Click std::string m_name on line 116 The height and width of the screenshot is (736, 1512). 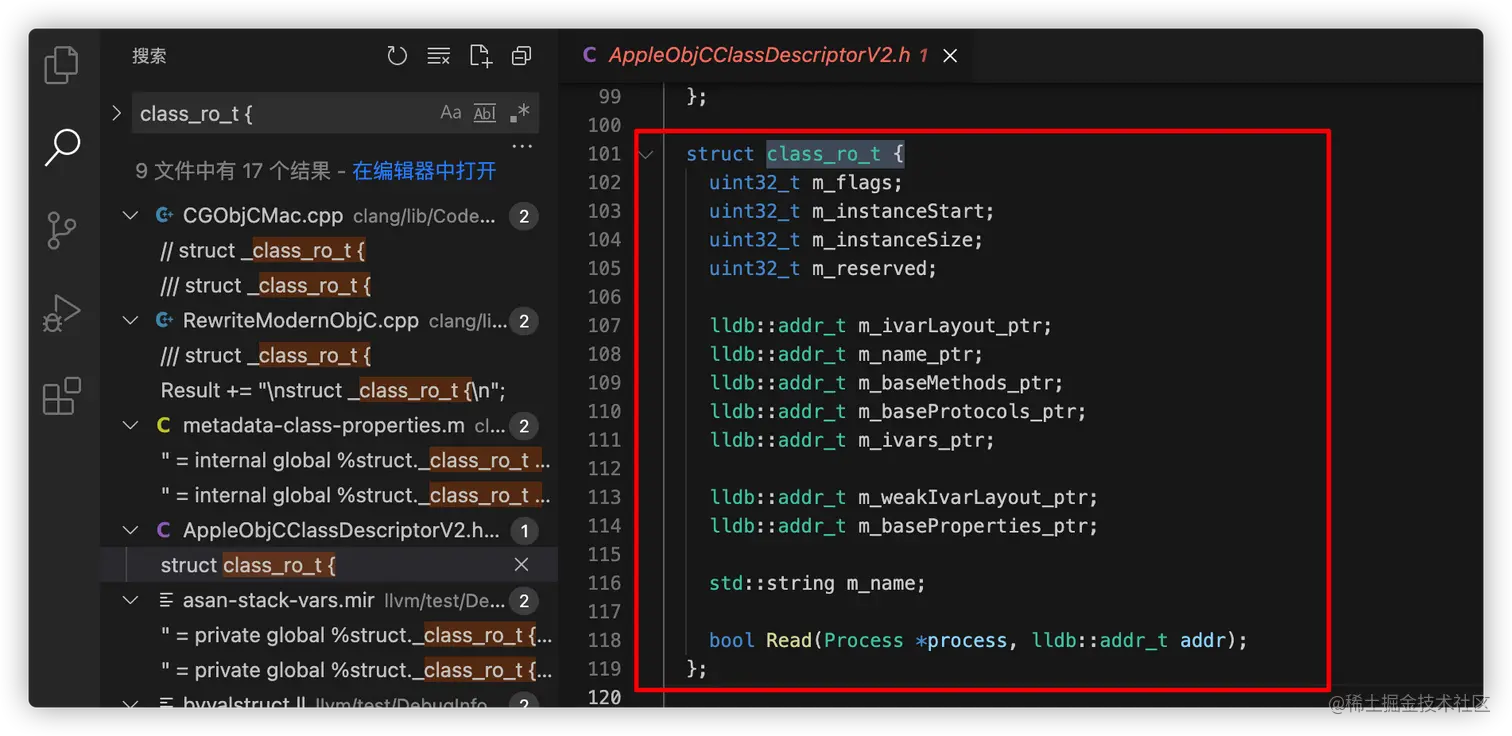pyautogui.click(x=817, y=583)
